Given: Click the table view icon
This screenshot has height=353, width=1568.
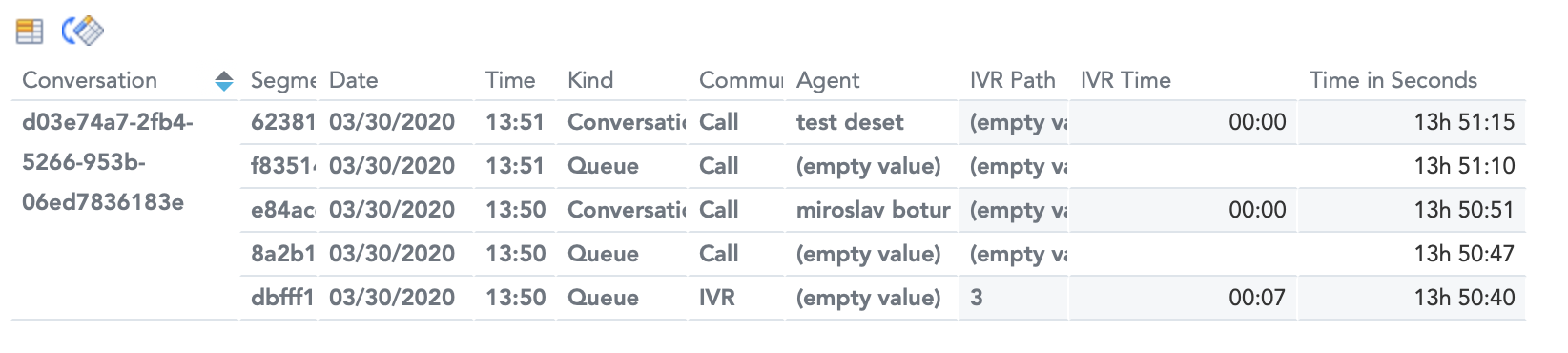Looking at the screenshot, I should [x=30, y=31].
